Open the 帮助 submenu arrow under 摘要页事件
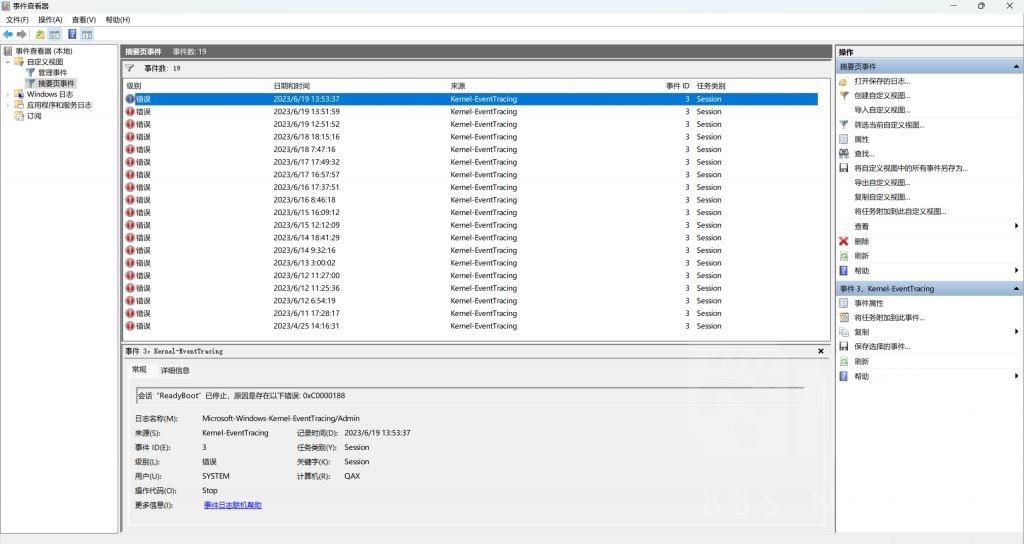The image size is (1024, 544). click(1016, 270)
